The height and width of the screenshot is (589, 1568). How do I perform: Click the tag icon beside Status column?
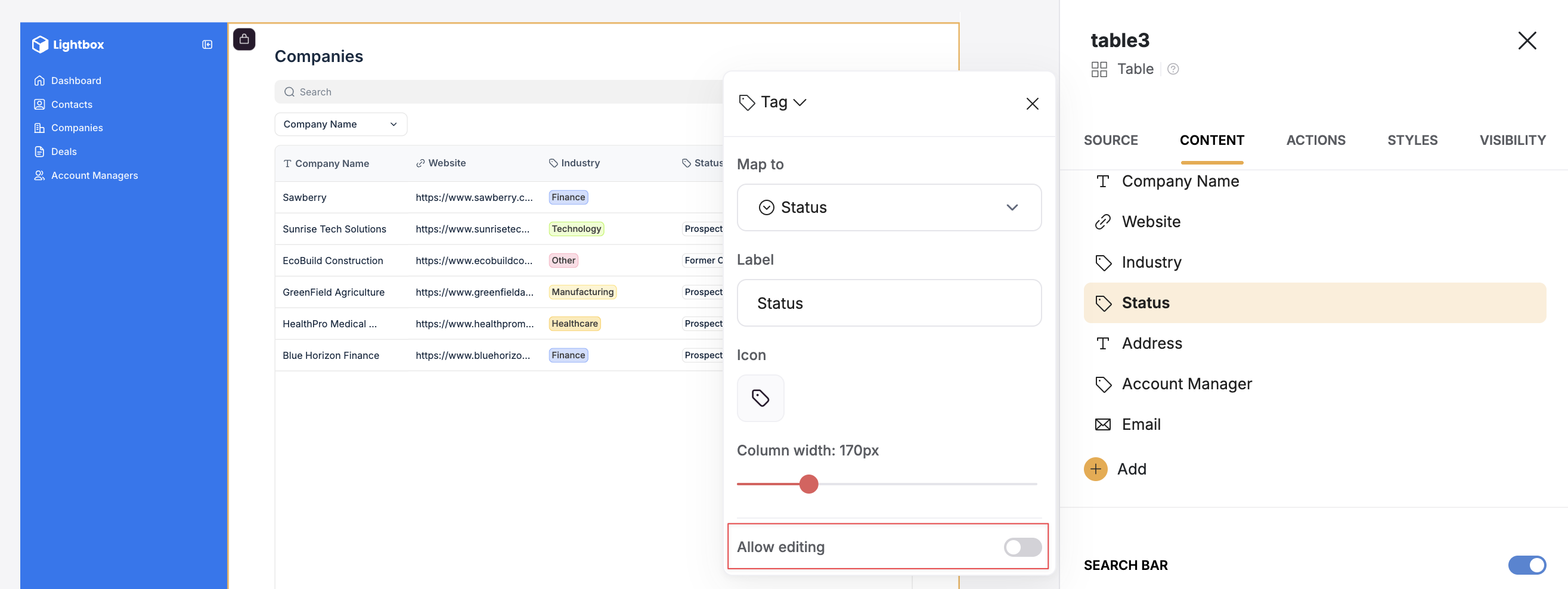coord(1103,303)
